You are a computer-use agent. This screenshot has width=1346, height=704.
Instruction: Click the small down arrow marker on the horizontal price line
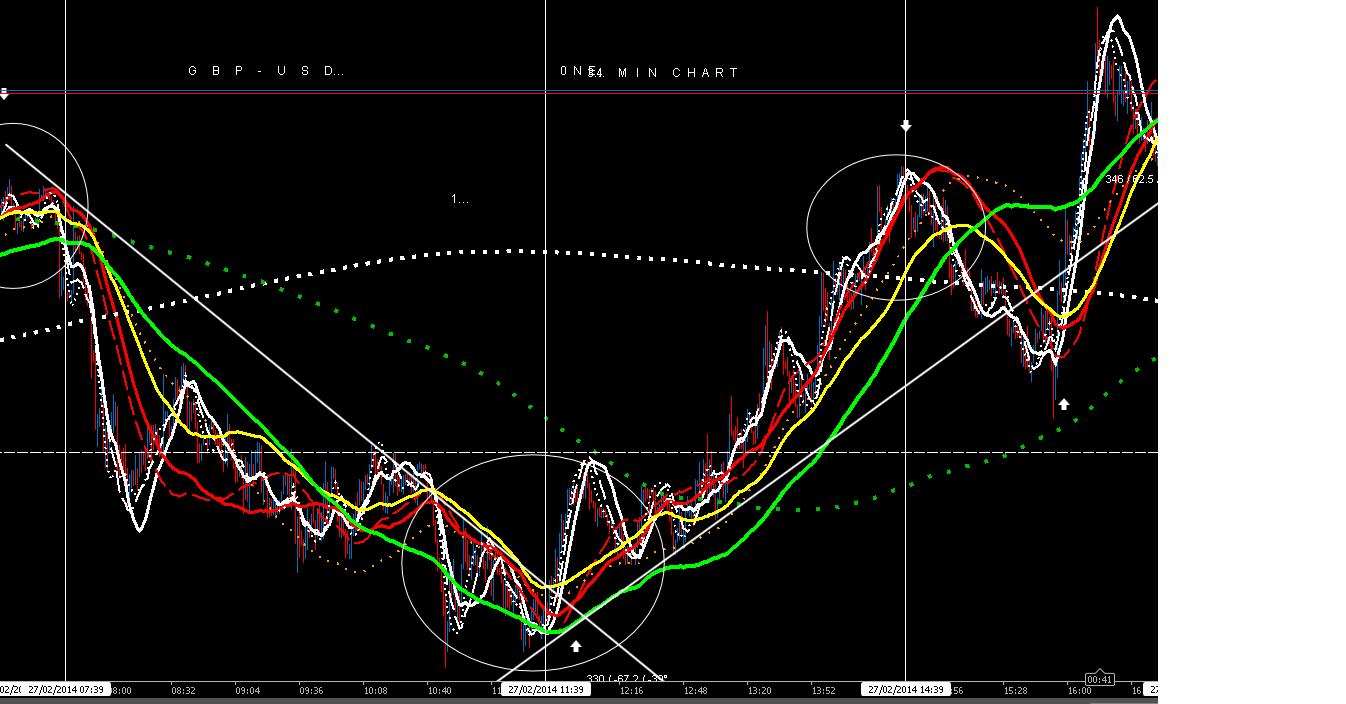coord(4,93)
